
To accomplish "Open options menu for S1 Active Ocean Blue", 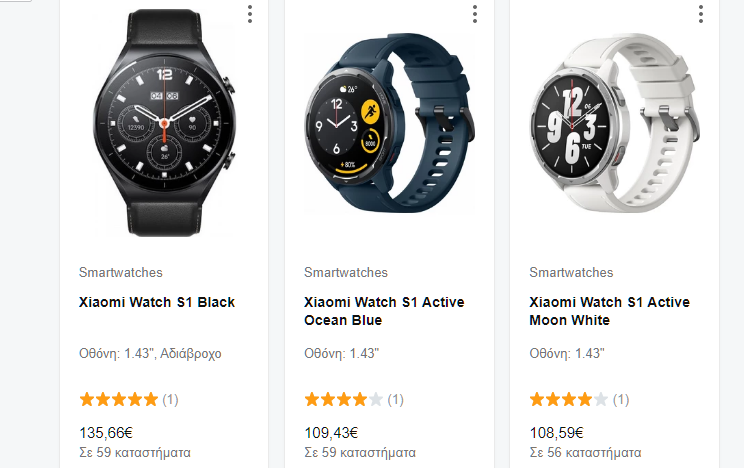I will tap(474, 14).
